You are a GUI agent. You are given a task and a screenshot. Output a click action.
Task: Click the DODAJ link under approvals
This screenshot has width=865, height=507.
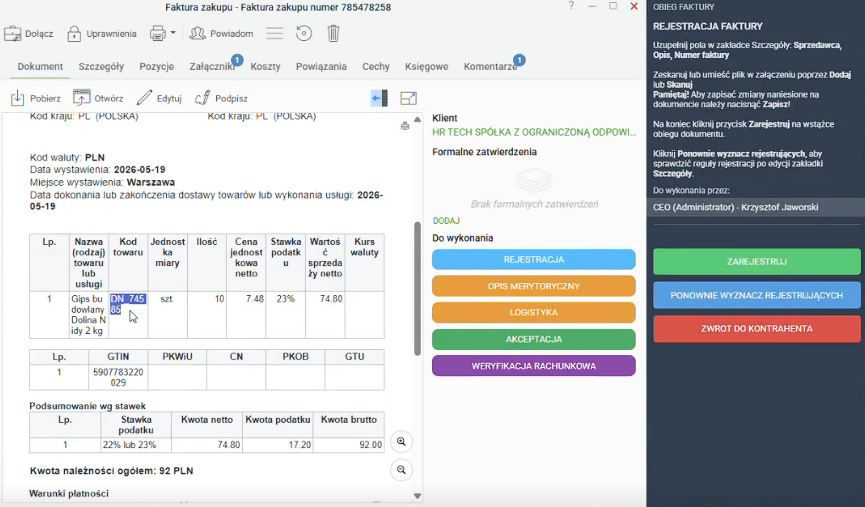pyautogui.click(x=446, y=221)
